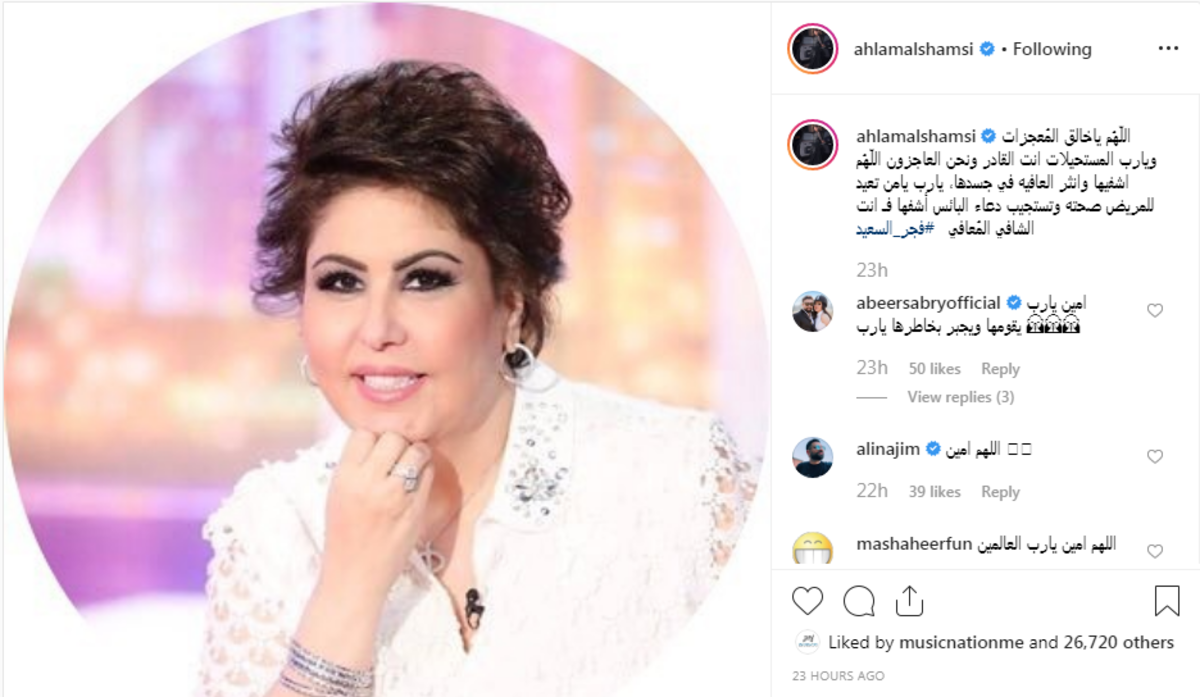Click alinajim's profile avatar
The image size is (1200, 697).
click(812, 457)
